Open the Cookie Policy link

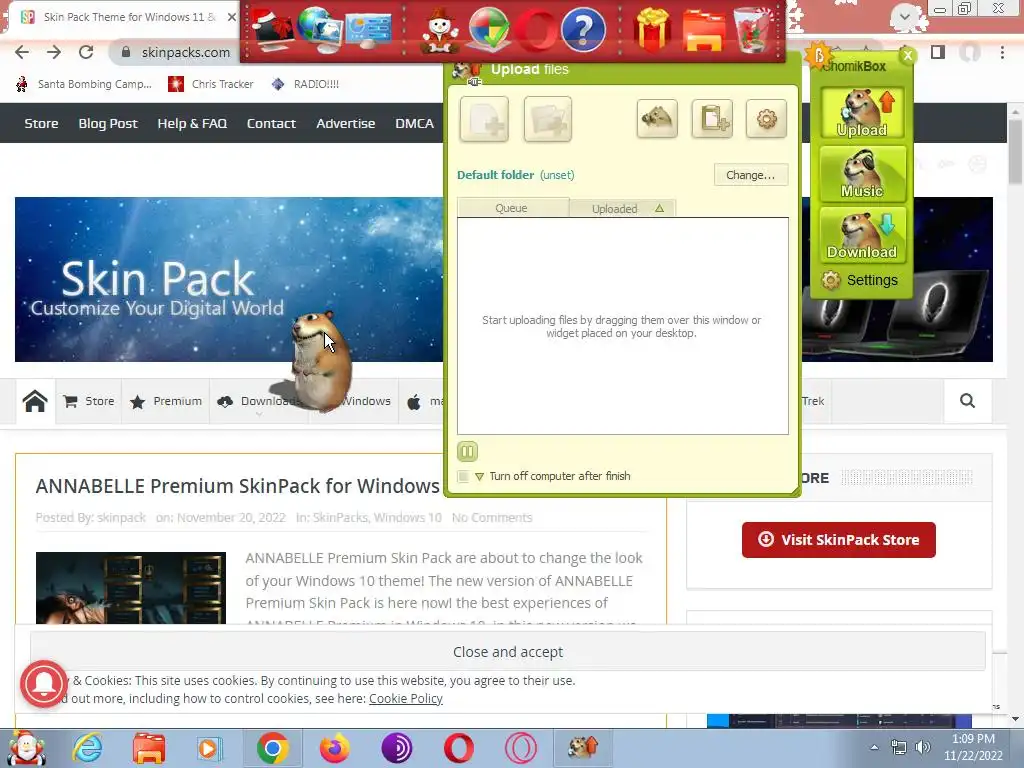tap(406, 699)
